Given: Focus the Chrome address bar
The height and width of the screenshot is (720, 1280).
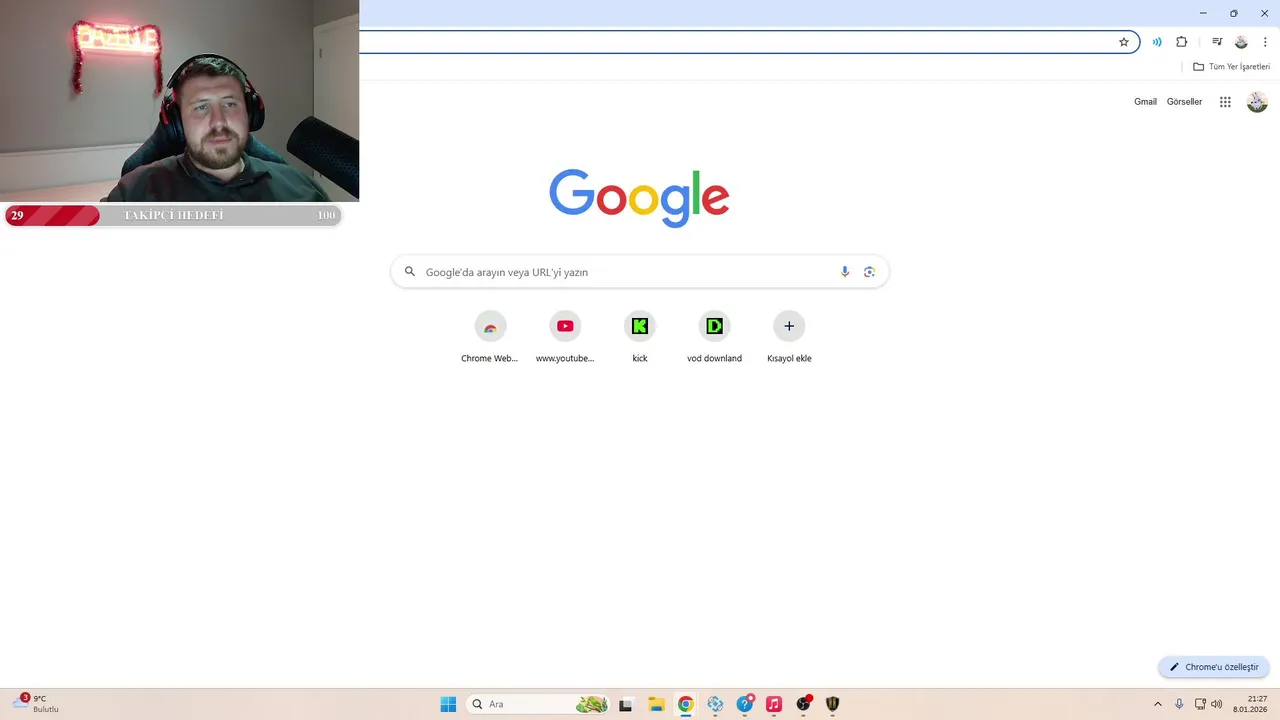Looking at the screenshot, I should pyautogui.click(x=738, y=42).
